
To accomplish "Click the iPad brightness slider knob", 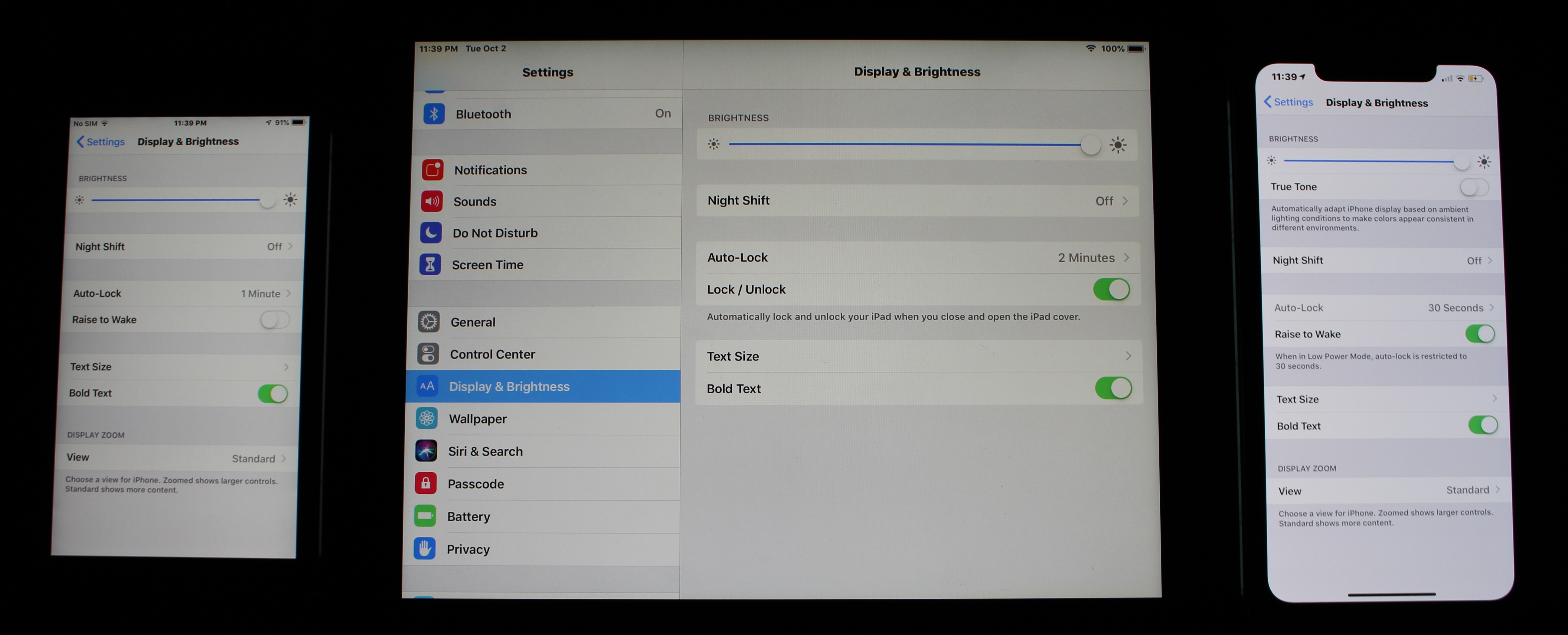I will click(x=1090, y=145).
